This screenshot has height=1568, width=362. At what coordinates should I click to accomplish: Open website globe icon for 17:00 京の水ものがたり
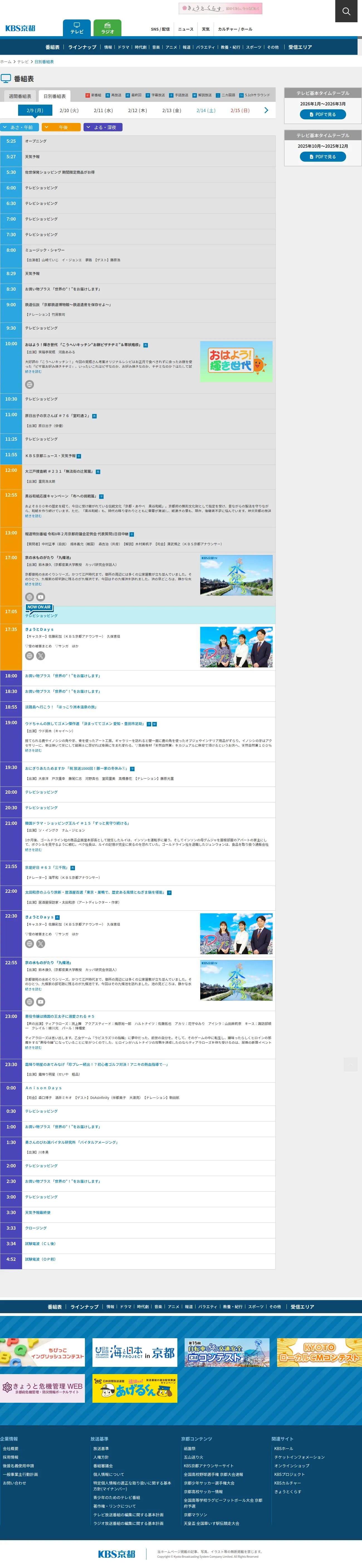[x=29, y=597]
